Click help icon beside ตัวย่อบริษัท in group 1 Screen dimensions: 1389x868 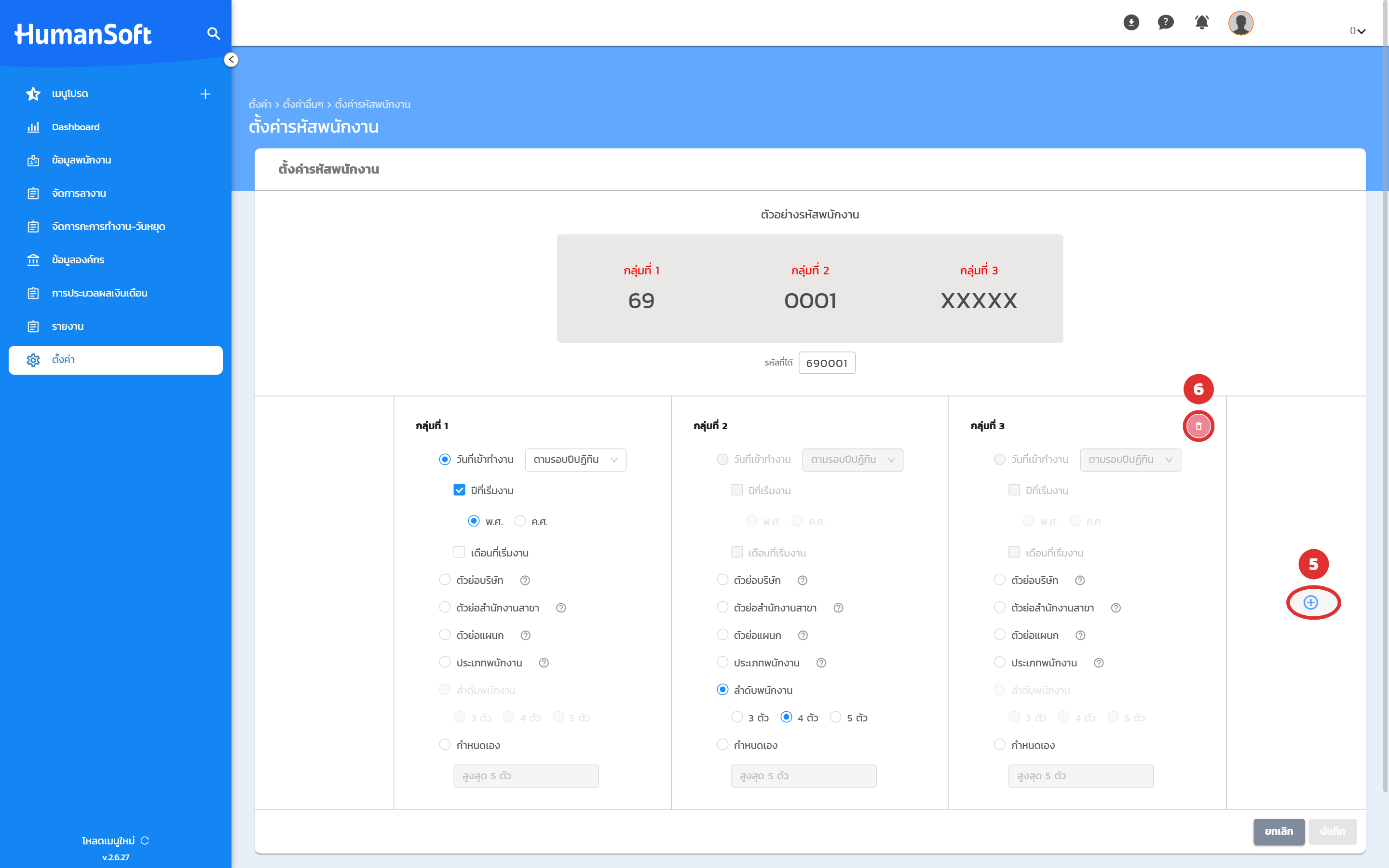pyautogui.click(x=525, y=581)
